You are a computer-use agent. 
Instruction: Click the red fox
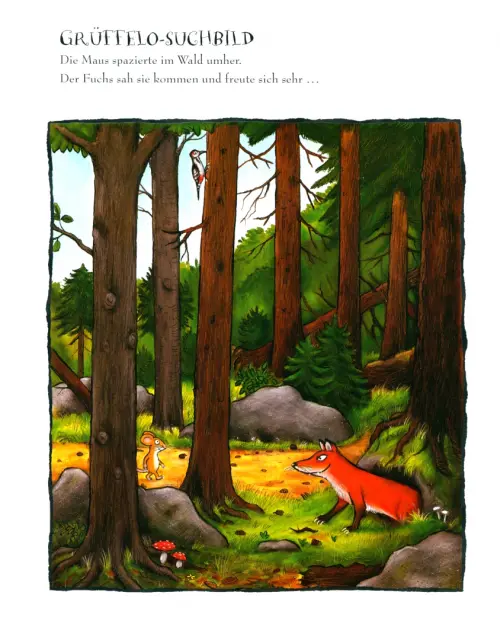click(x=356, y=486)
